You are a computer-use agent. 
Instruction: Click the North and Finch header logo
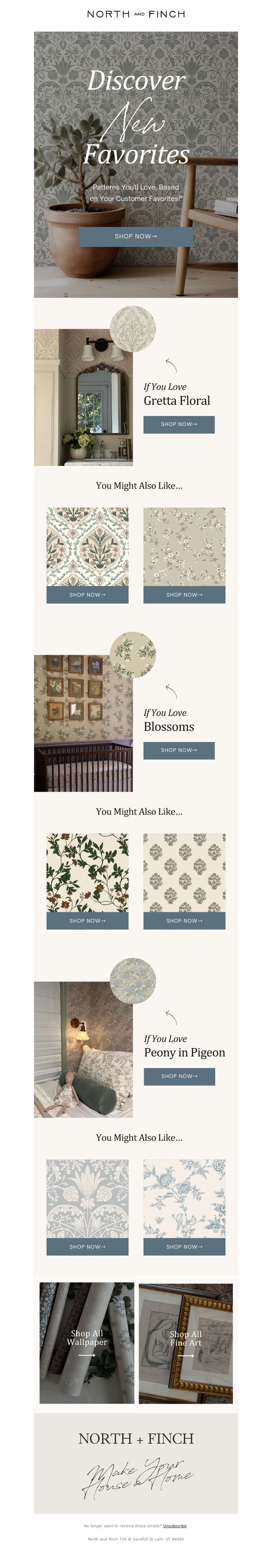pyautogui.click(x=136, y=13)
